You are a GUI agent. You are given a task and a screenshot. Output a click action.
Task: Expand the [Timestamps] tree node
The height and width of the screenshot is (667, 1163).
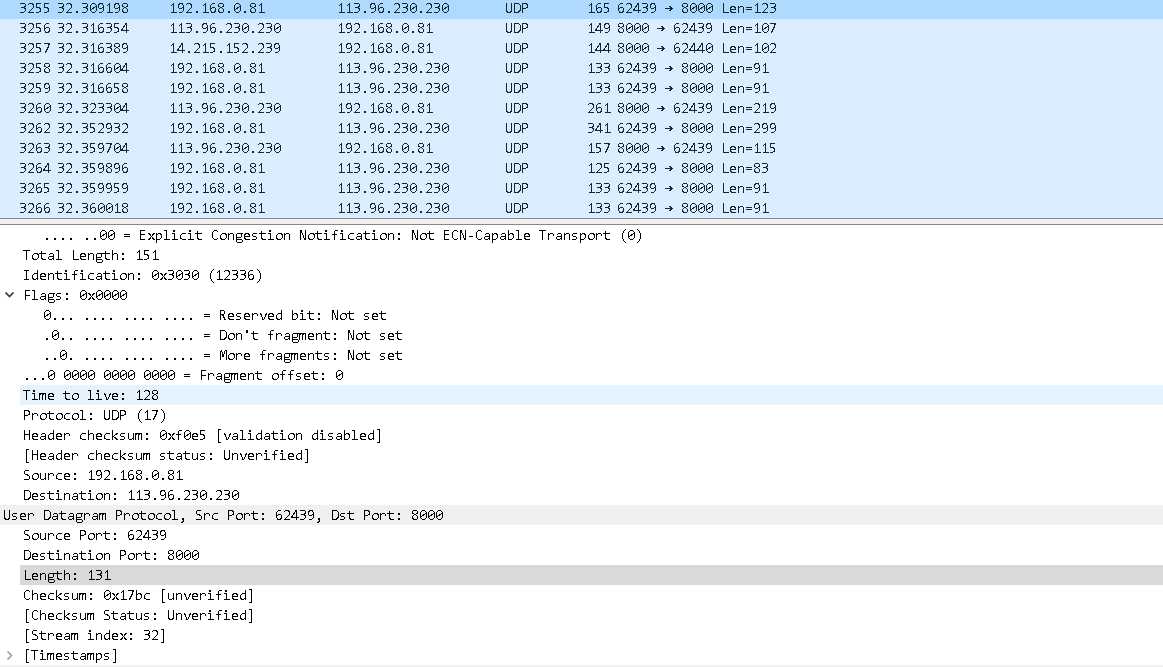[10, 656]
